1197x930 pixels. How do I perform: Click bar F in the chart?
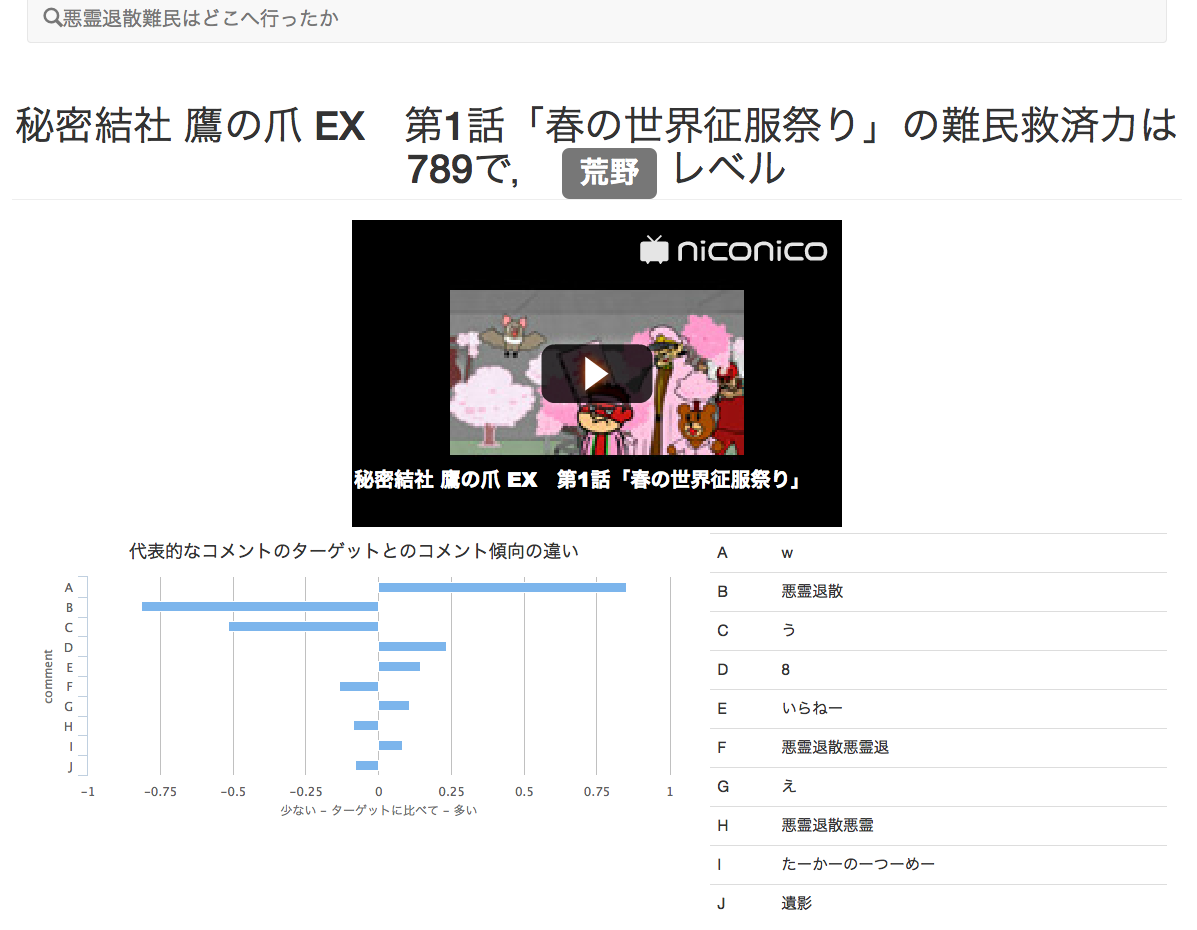click(x=359, y=686)
